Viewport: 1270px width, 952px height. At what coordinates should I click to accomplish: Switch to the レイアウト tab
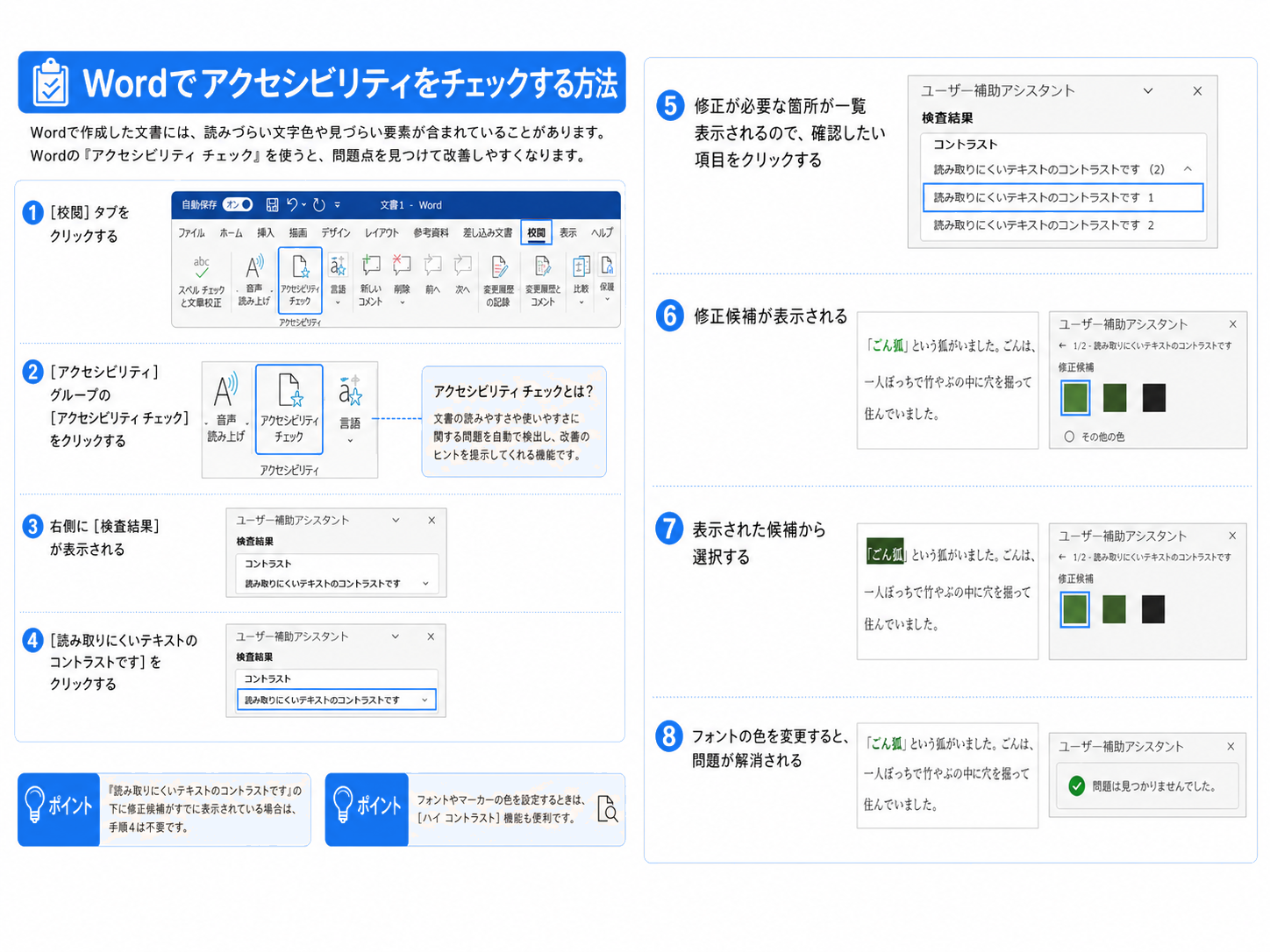(x=382, y=233)
